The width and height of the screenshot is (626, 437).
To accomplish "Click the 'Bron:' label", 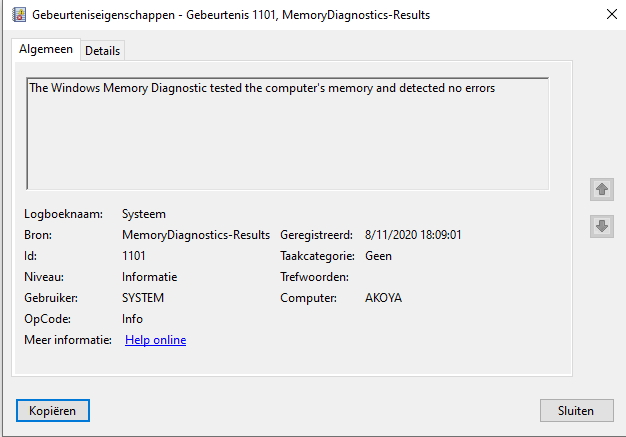I will [38, 235].
